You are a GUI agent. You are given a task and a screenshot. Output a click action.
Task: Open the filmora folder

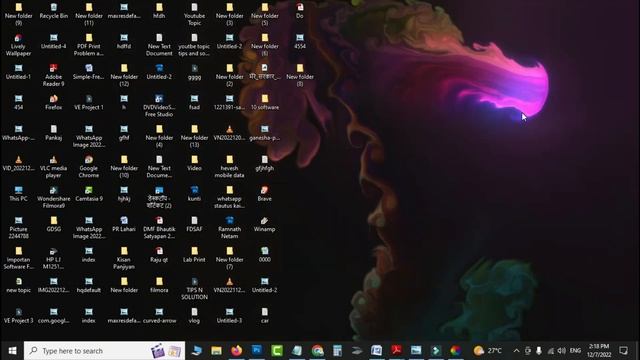pyautogui.click(x=159, y=285)
